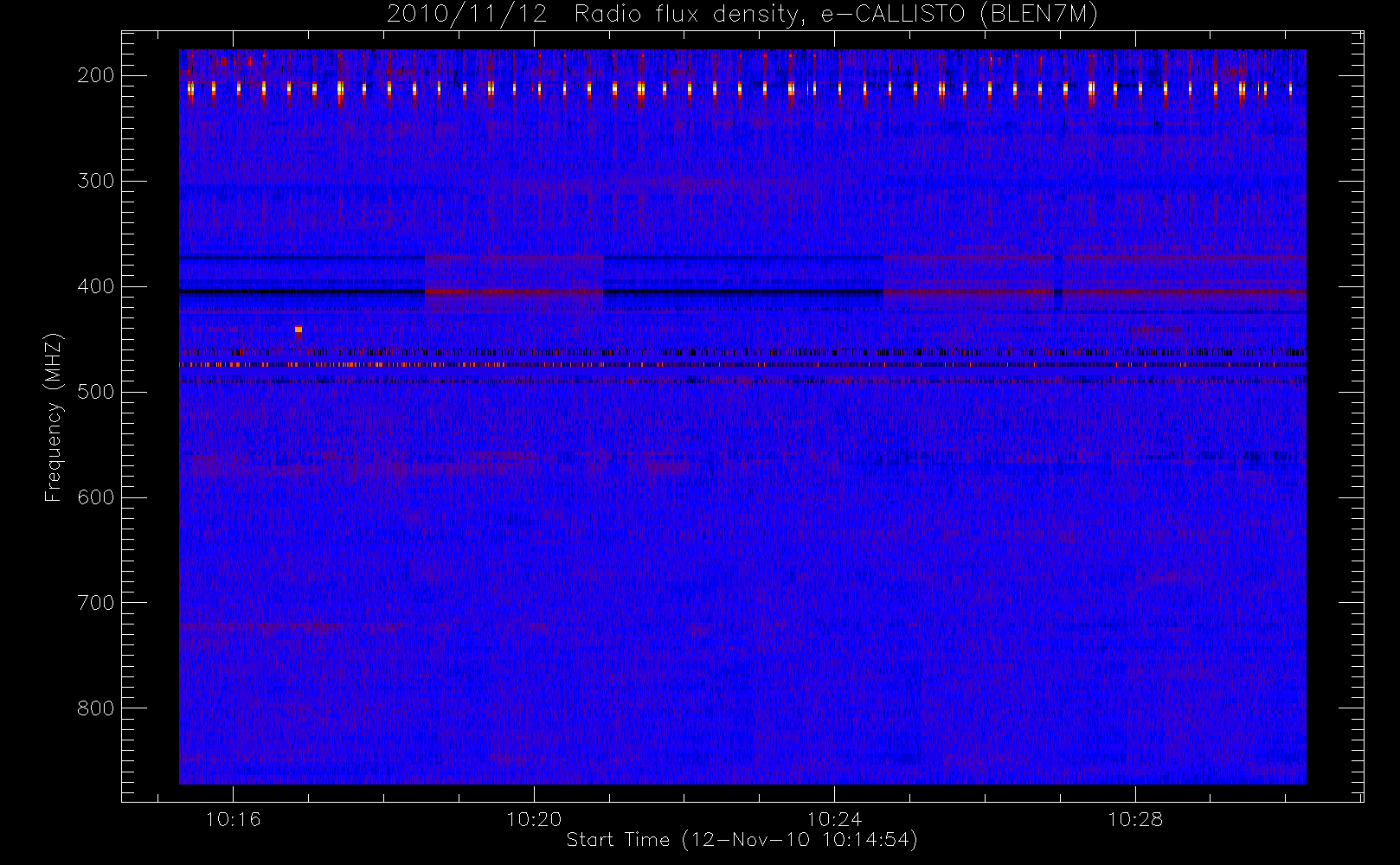
Task: Click the 'Start Time (12-Nov-10 10:14:54)' x-axis label
Action: coord(742,840)
